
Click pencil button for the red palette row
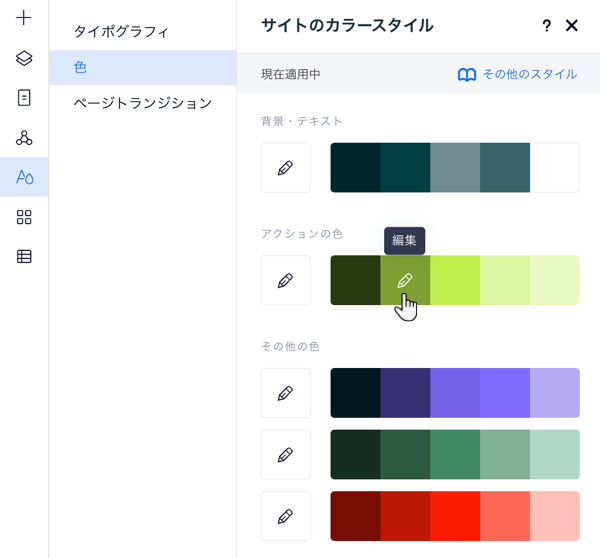285,516
